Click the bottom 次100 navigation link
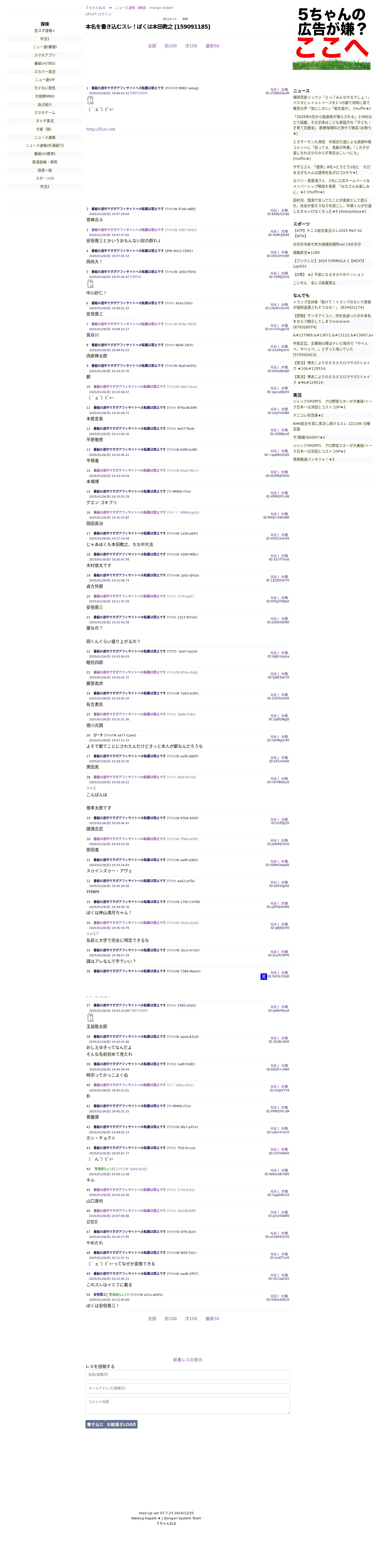Viewport: 373px width, 1568px height. (191, 1318)
